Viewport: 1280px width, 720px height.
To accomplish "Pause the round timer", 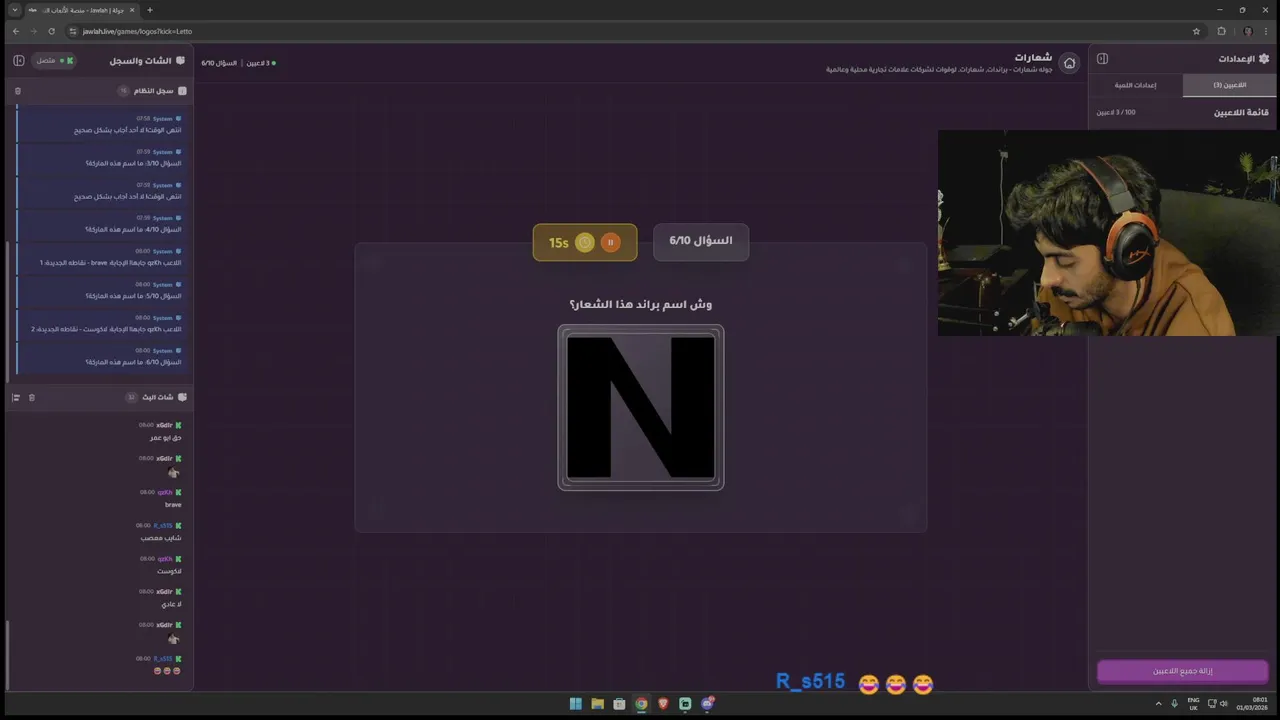I will (x=610, y=242).
